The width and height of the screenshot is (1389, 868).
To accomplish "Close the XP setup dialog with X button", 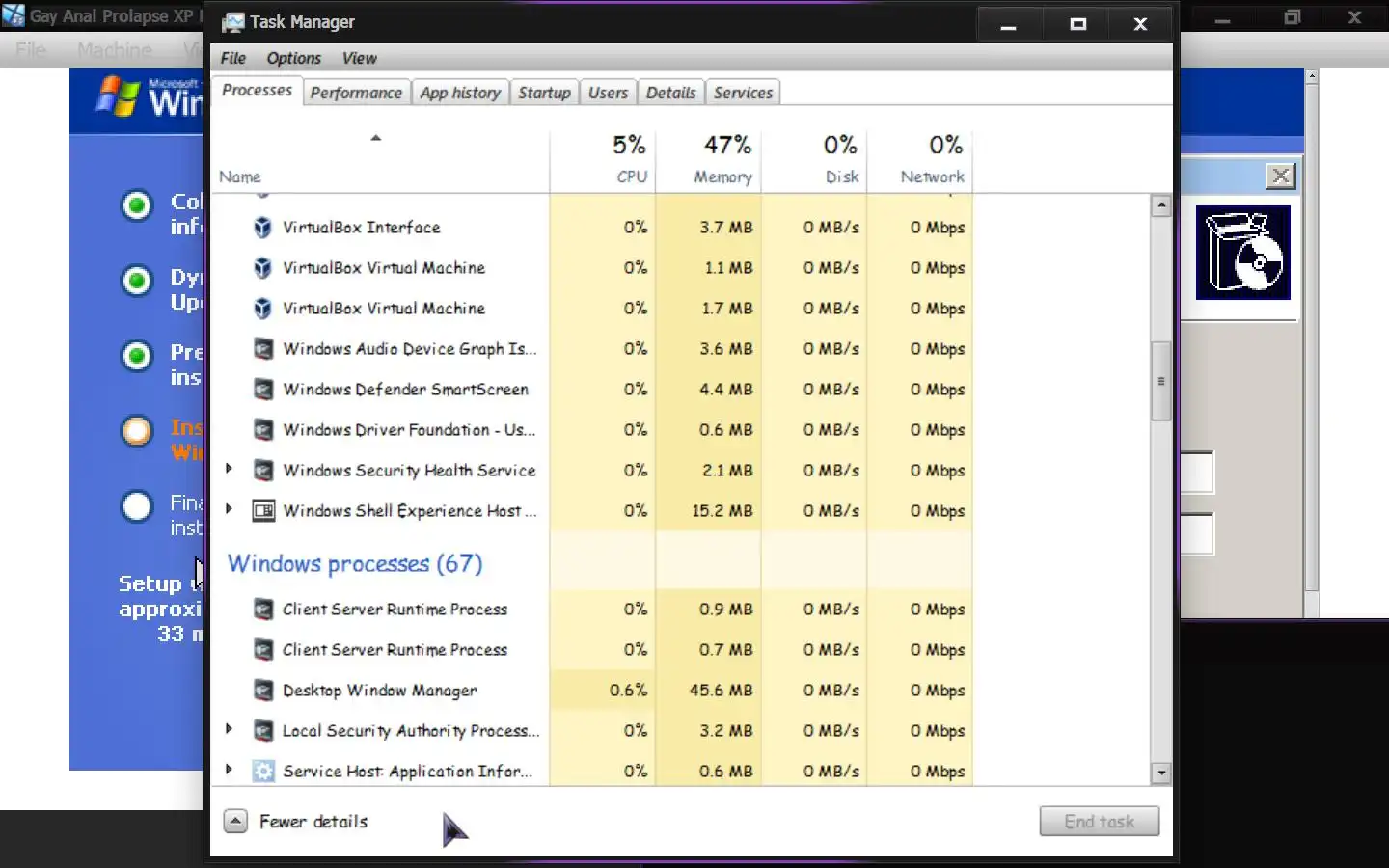I will [1280, 176].
